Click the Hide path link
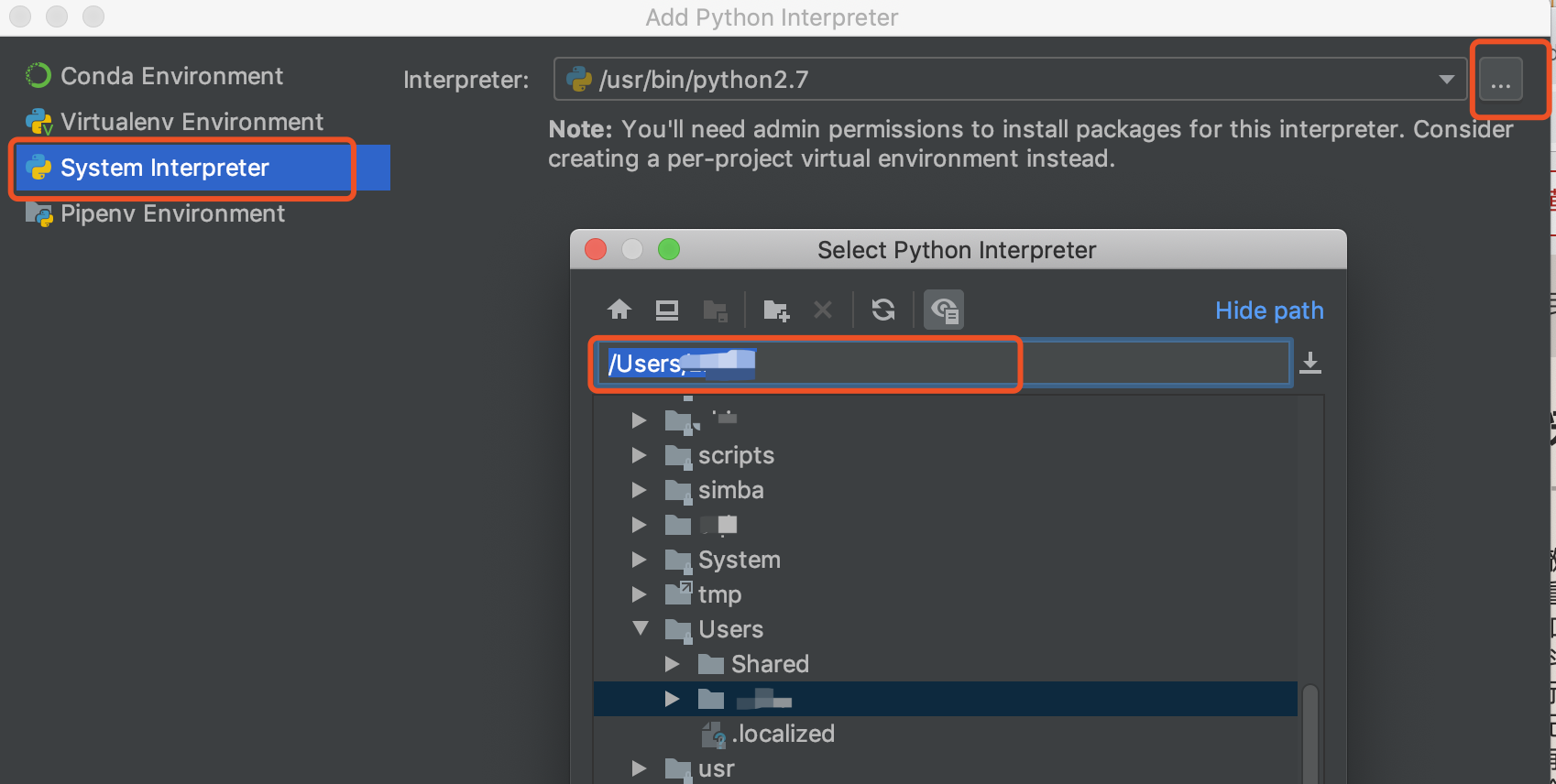The image size is (1556, 784). click(x=1269, y=310)
